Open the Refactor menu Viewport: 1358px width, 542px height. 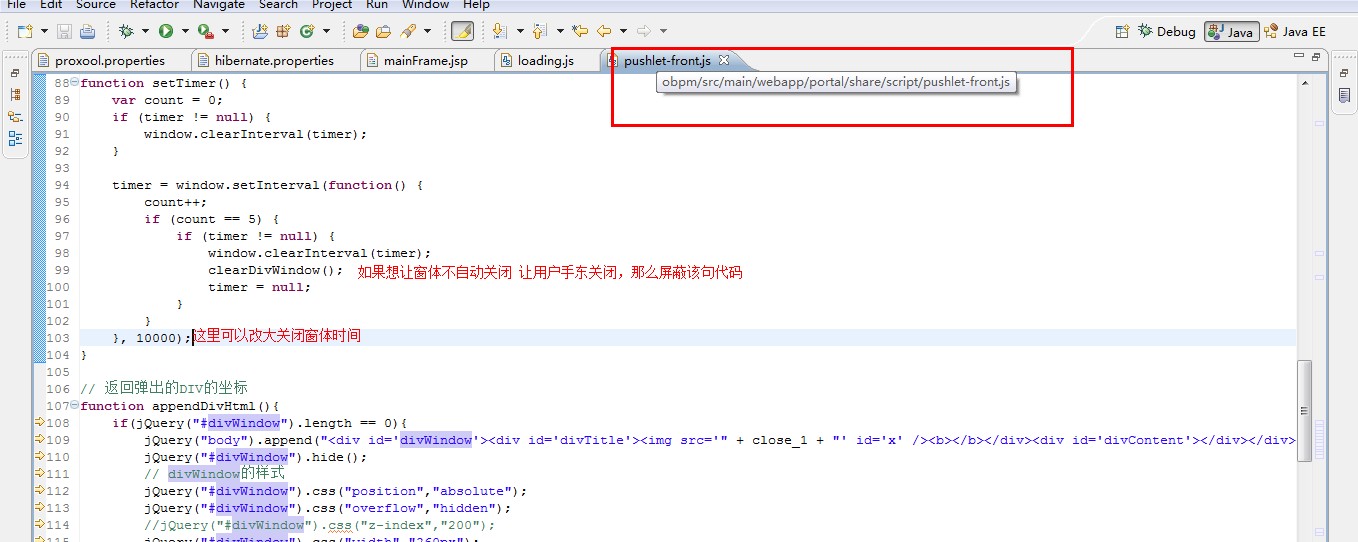pos(155,5)
